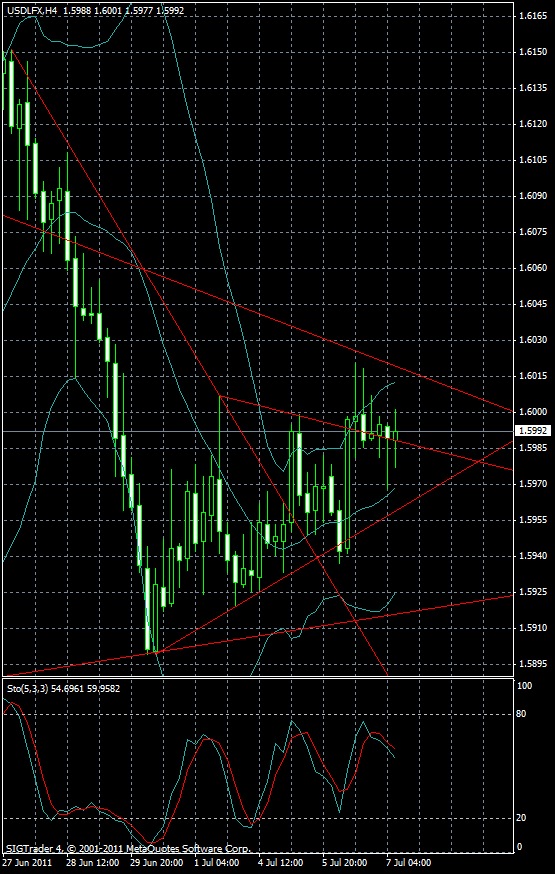Click the stochastic scale value 100
Screen dimensions: 555x874
(524, 686)
